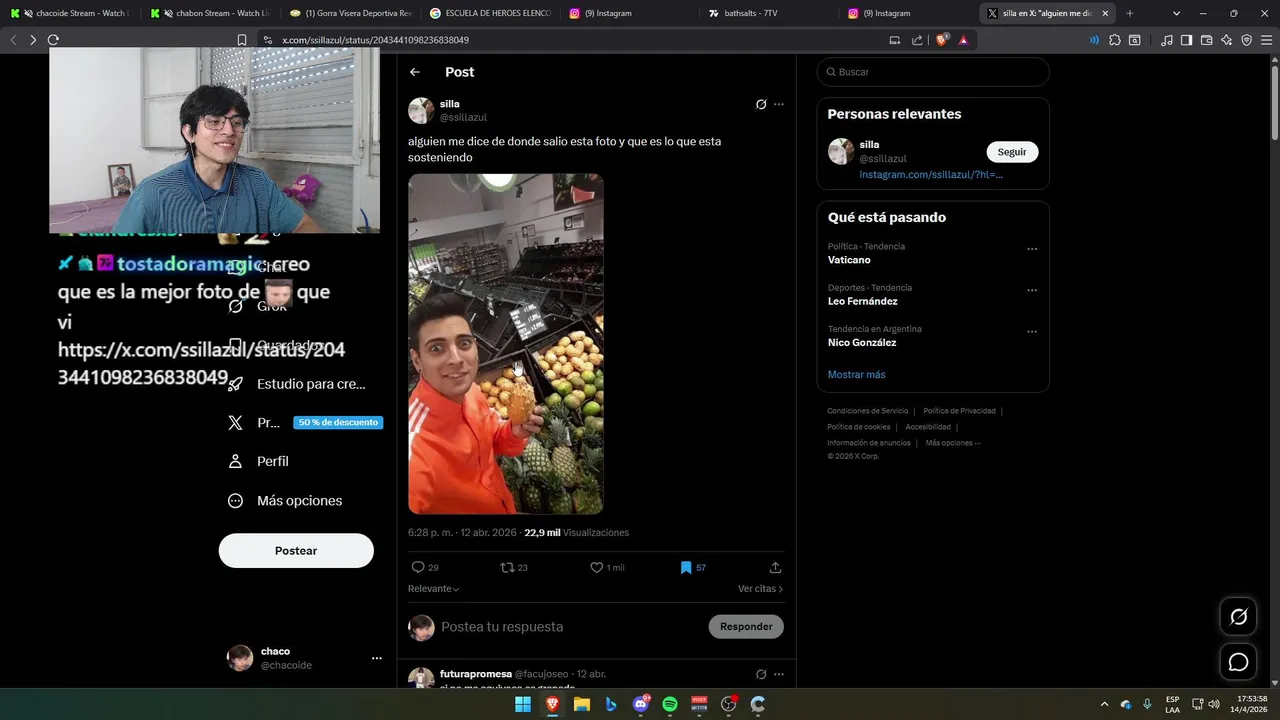Open Brave Shields lion icon

[941, 40]
